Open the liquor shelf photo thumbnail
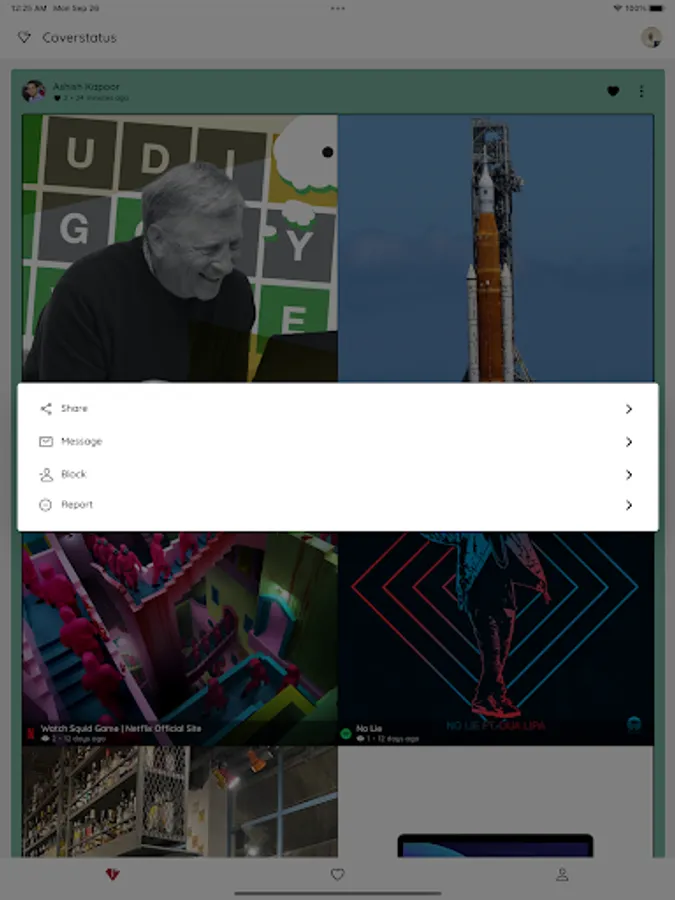Viewport: 675px width, 900px height. click(x=180, y=801)
